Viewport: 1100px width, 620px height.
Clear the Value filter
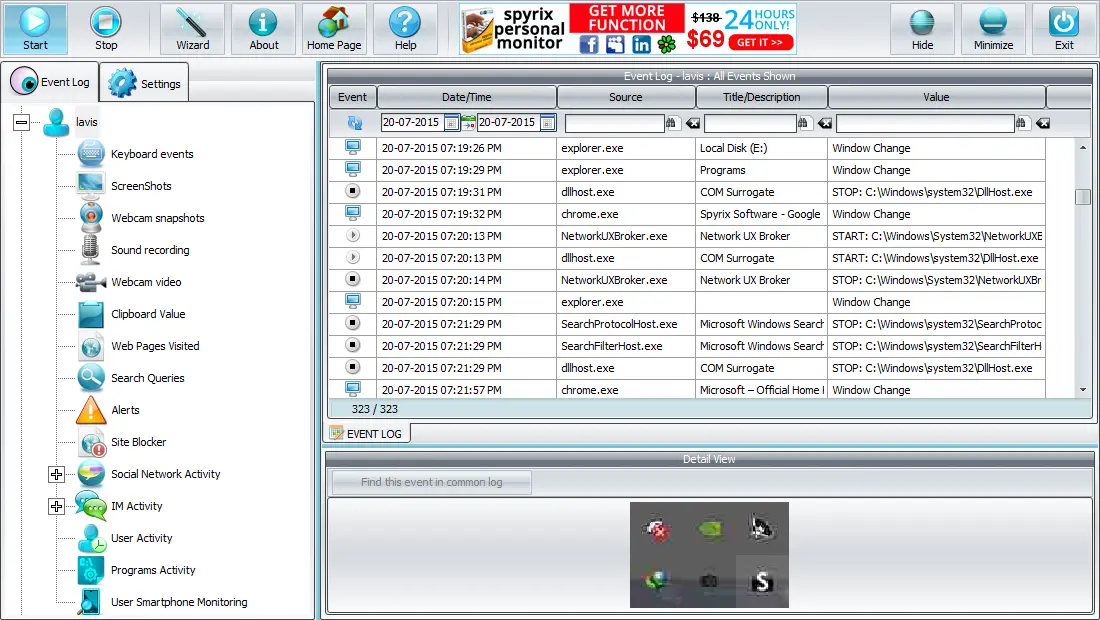[x=1043, y=123]
